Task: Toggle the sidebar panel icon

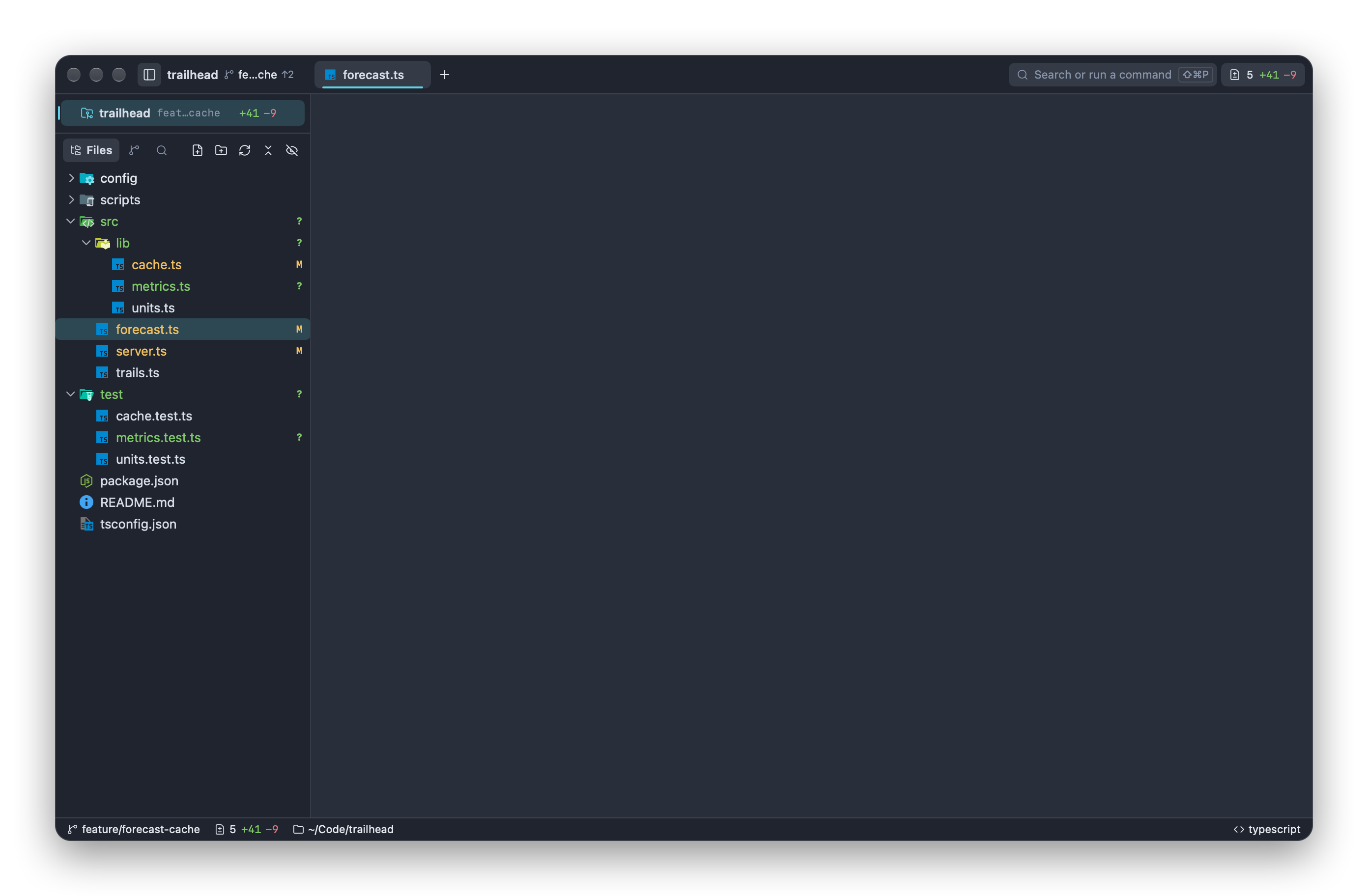Action: pos(149,75)
